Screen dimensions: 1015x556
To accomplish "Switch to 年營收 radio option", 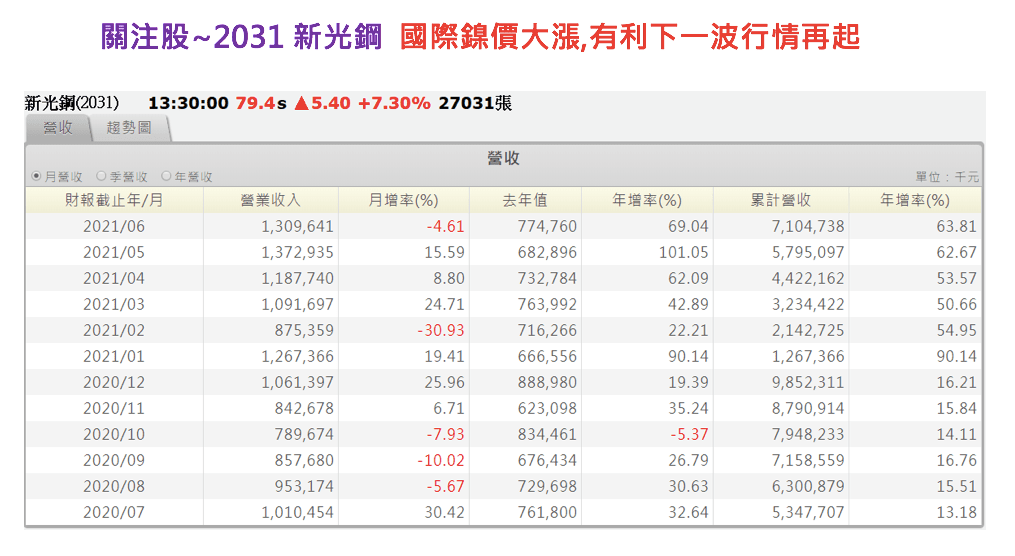I will 166,177.
